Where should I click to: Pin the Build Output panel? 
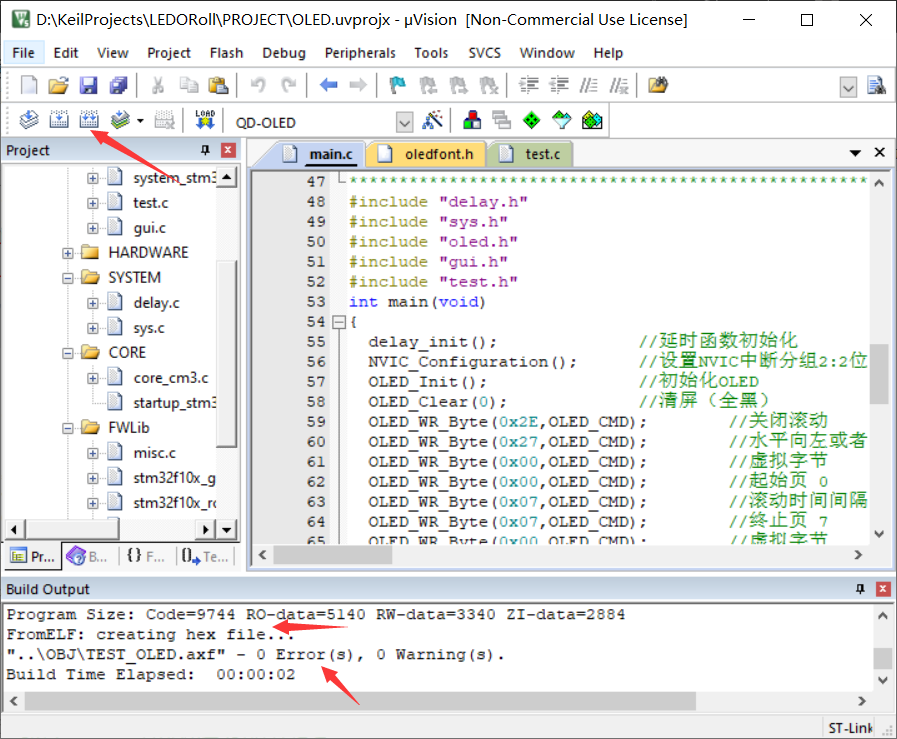coord(860,589)
